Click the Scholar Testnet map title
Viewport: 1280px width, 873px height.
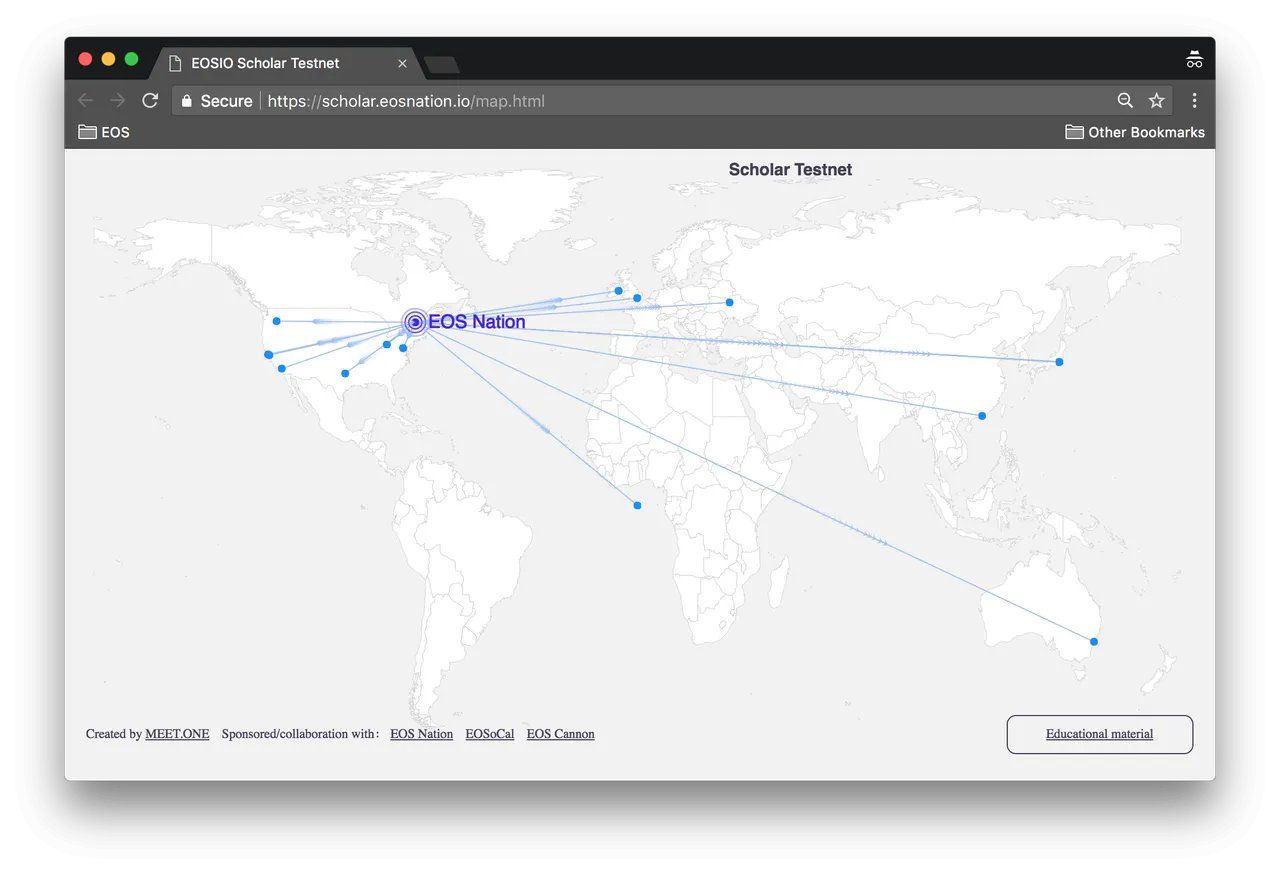point(790,170)
